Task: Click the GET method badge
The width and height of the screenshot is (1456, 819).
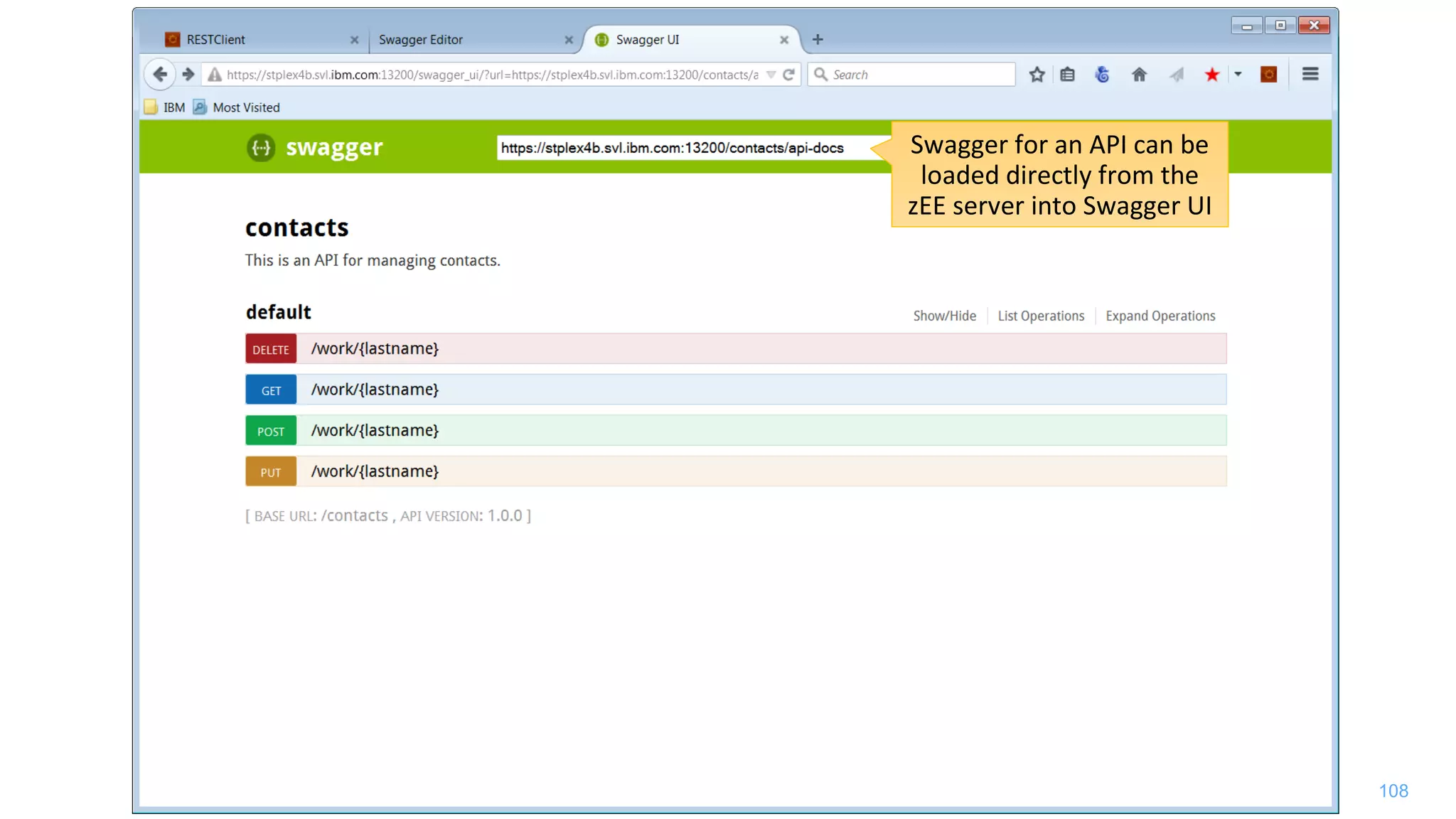Action: click(271, 390)
